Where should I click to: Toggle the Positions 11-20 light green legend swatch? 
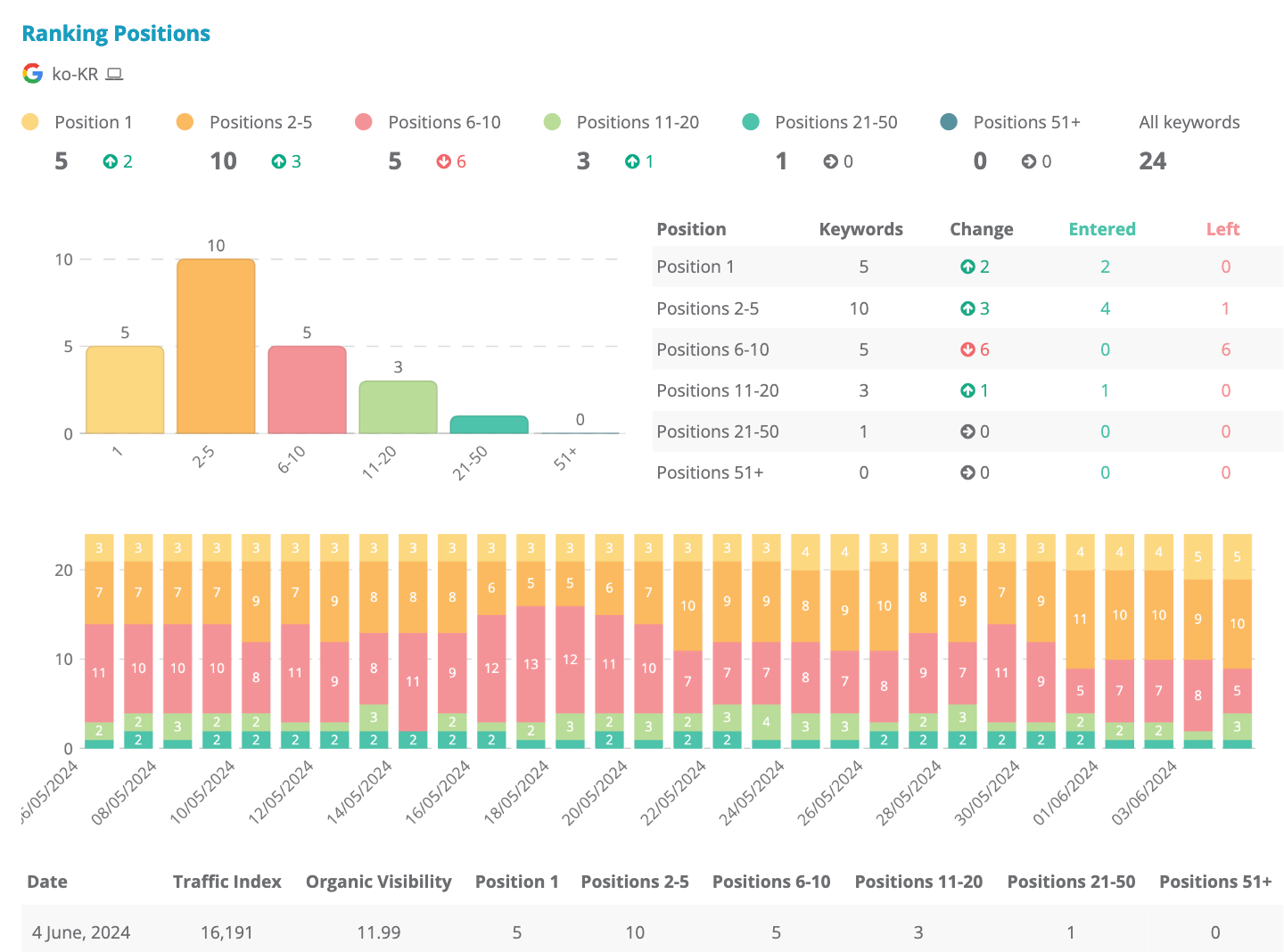[552, 122]
